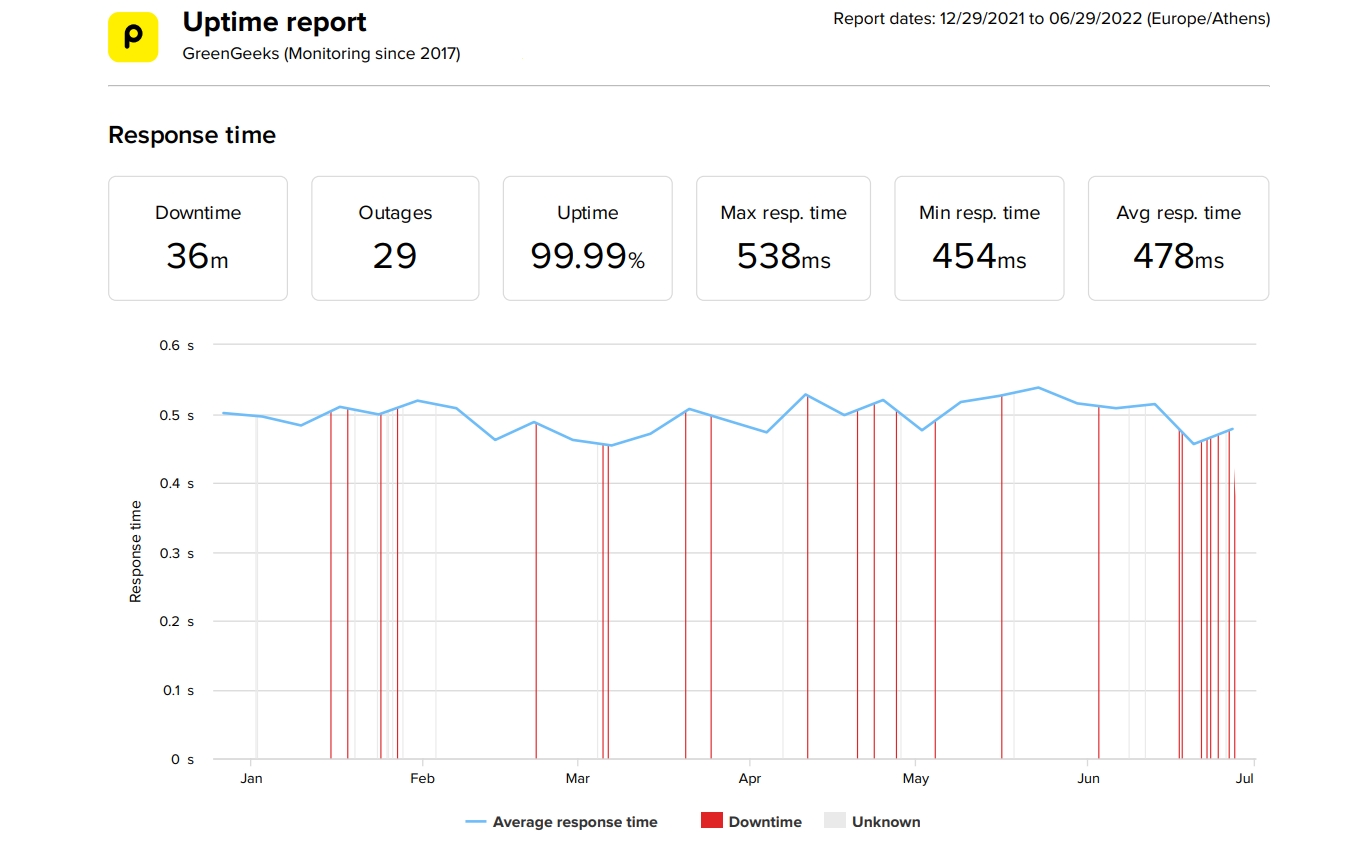
Task: Click the 0 s y-axis label
Action: 183,759
